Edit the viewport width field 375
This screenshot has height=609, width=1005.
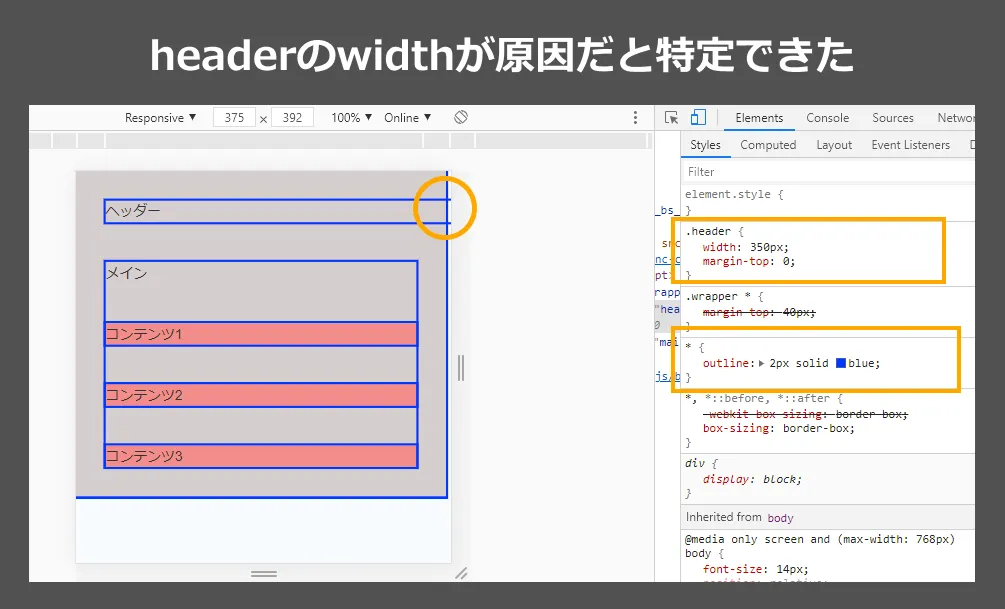pos(235,118)
